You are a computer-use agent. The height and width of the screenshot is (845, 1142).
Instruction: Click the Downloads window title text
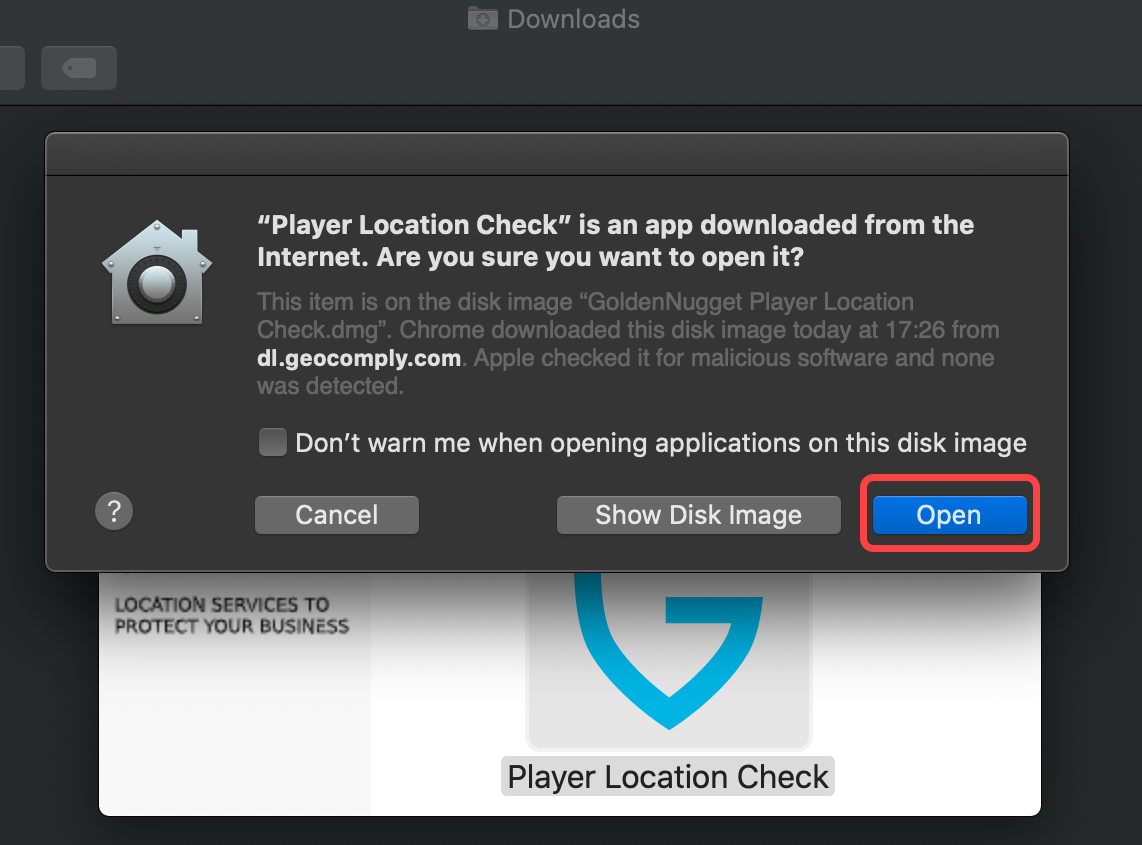click(573, 19)
